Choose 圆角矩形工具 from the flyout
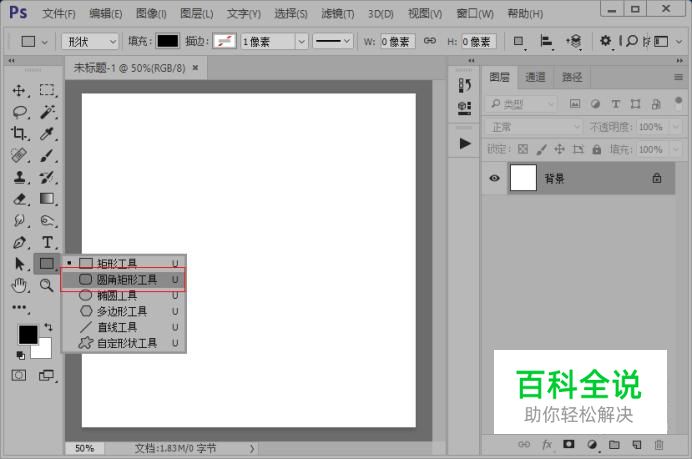The width and height of the screenshot is (692, 459). 124,279
